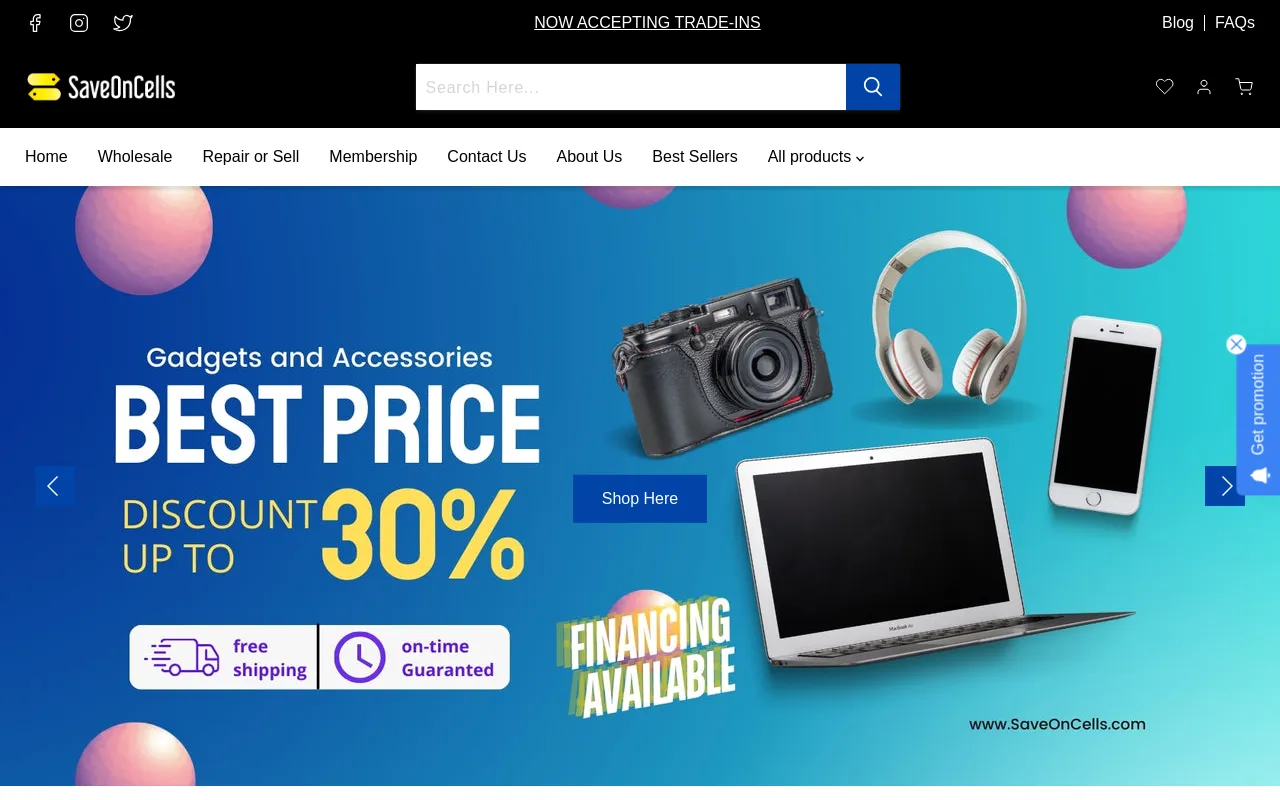Open the Facebook social icon
This screenshot has height=800, width=1280.
point(35,23)
